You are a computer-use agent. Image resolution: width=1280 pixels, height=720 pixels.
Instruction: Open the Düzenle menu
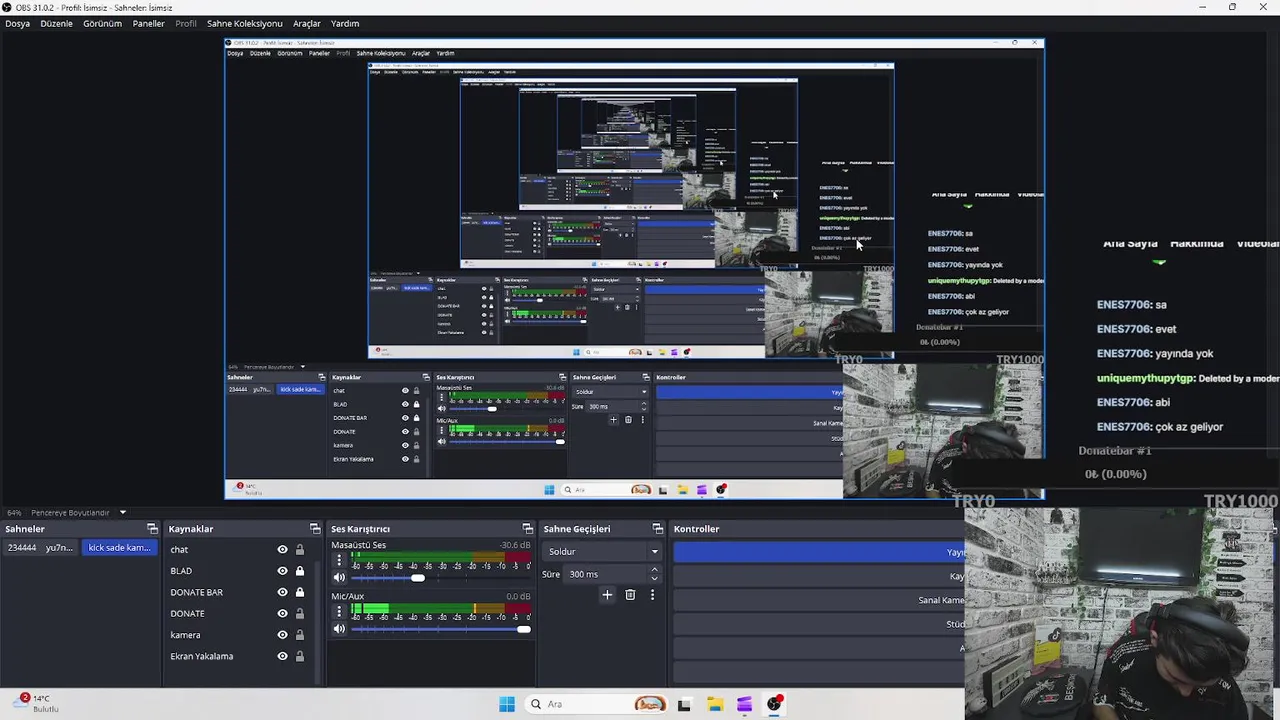click(56, 23)
